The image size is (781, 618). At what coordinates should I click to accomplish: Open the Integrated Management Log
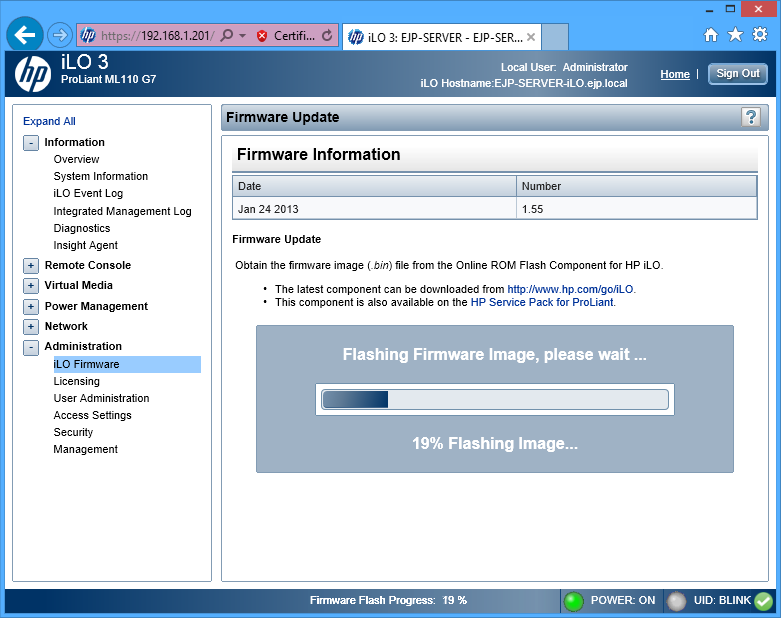123,211
